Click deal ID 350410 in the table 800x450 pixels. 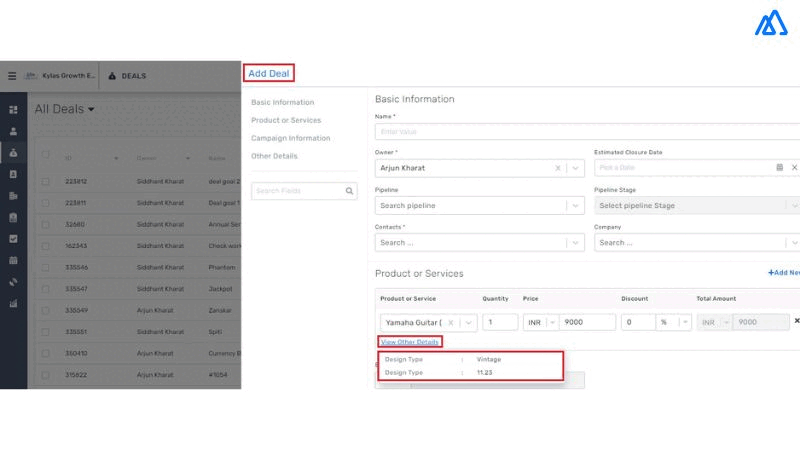click(x=76, y=353)
